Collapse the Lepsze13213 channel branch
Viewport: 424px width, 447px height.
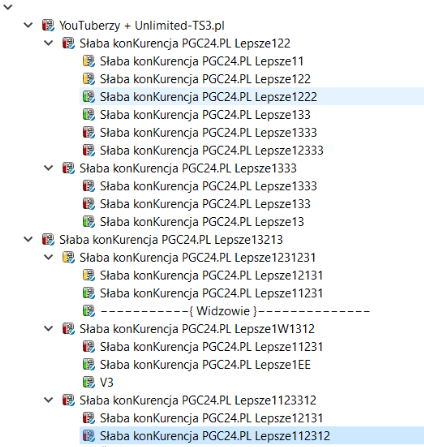pos(28,239)
